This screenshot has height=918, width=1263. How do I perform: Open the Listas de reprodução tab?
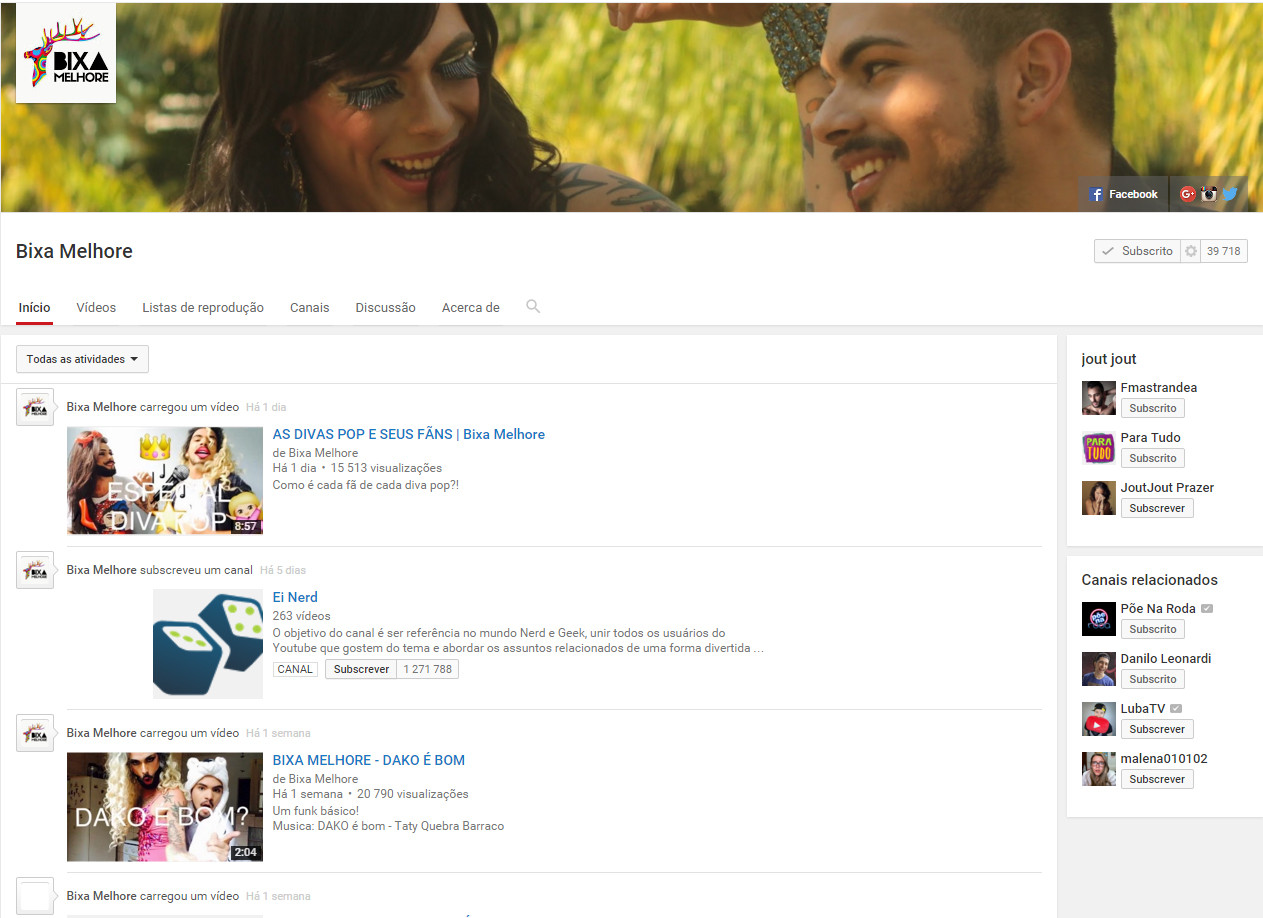(203, 308)
